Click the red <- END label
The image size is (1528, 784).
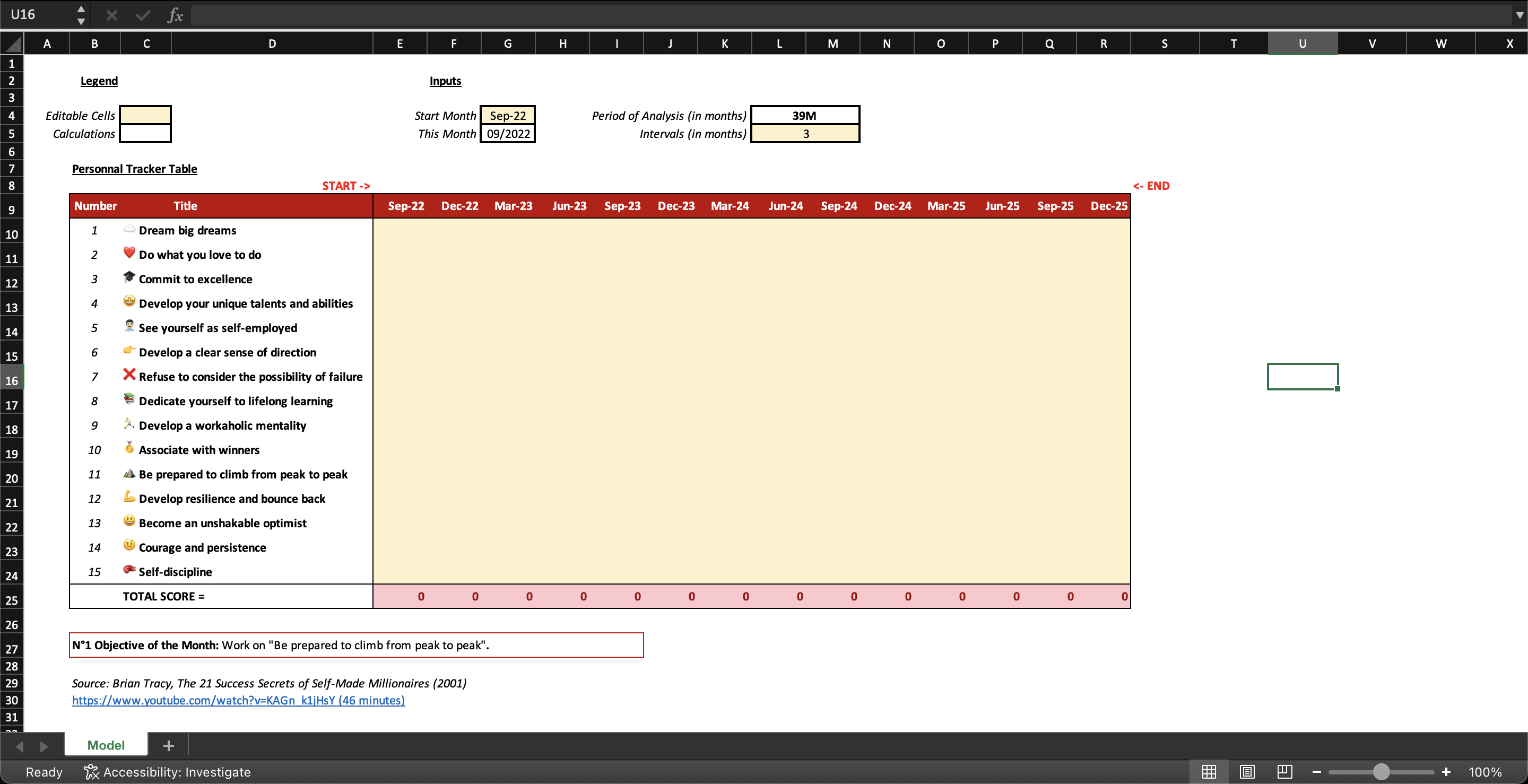[1151, 186]
